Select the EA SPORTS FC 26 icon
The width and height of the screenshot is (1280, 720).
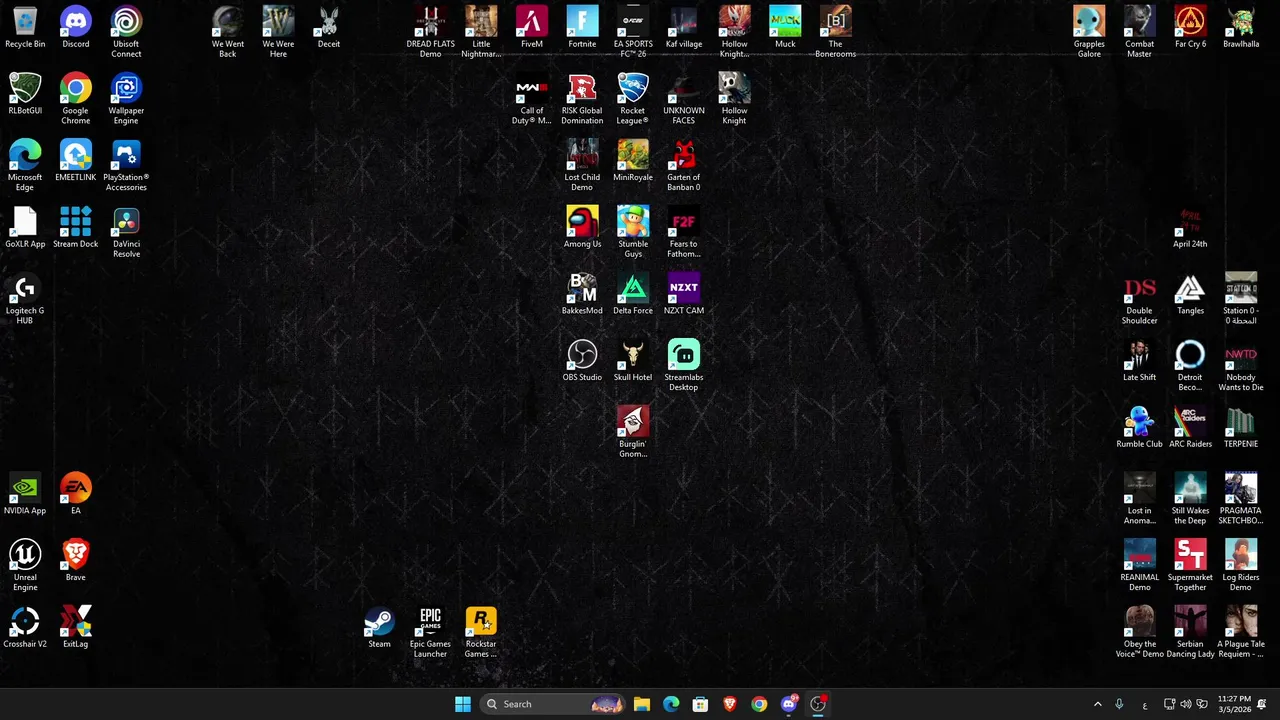click(633, 32)
